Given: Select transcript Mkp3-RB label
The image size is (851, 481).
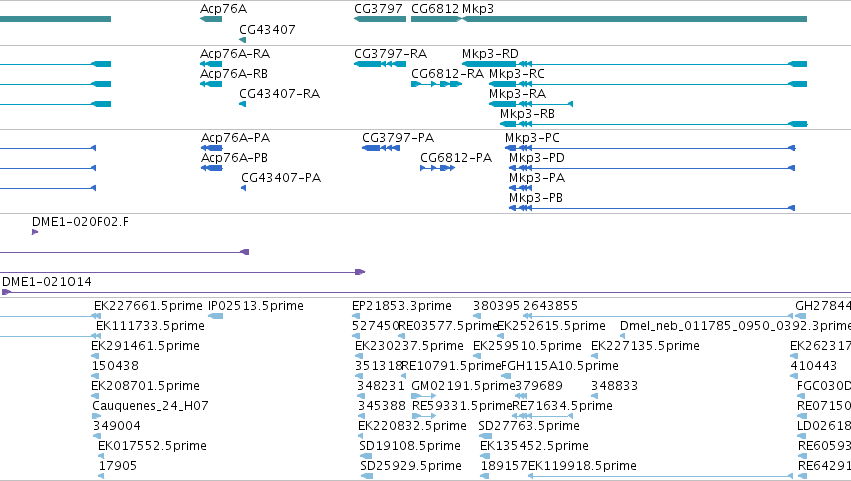Looking at the screenshot, I should click(x=527, y=114).
